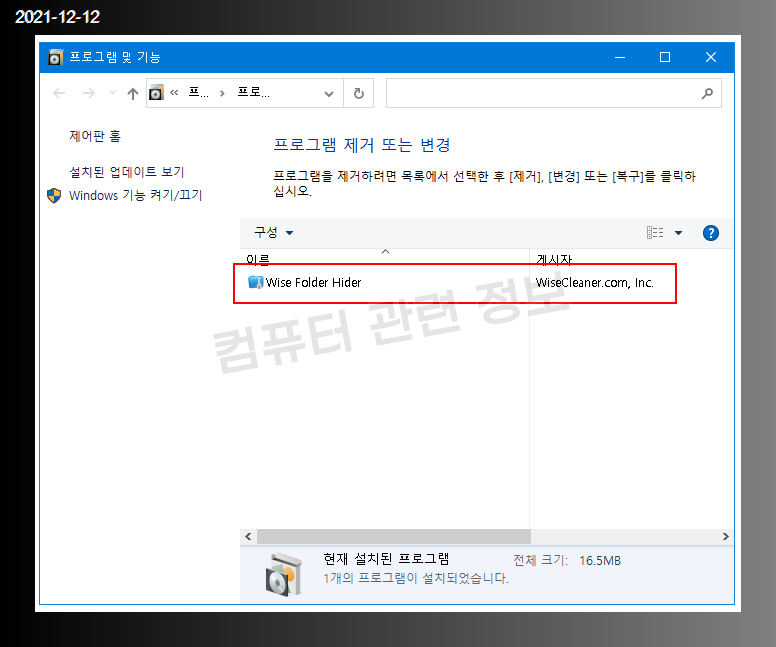Screen dimensions: 776x647
Task: Open Windows 기능 켜기/끄기 link
Action: click(136, 196)
